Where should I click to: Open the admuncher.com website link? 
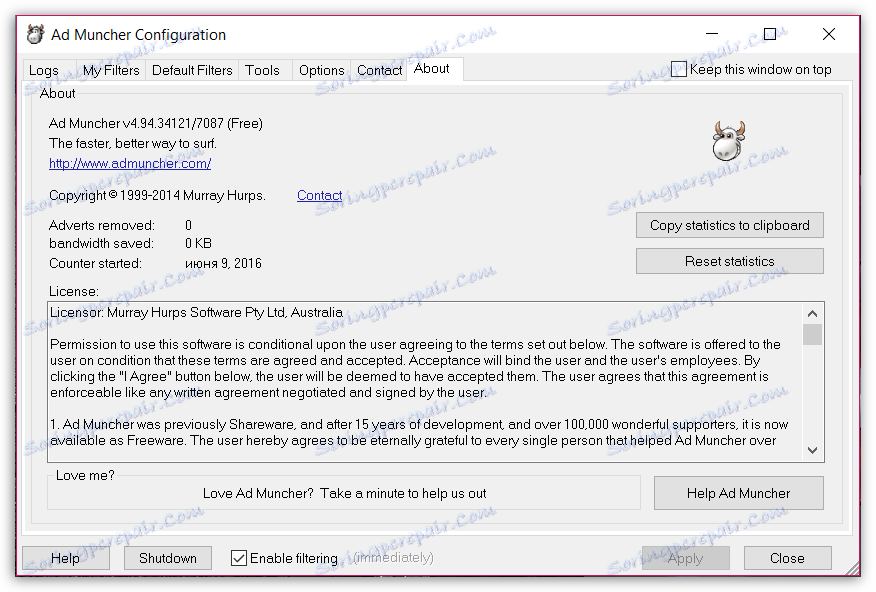coord(130,164)
